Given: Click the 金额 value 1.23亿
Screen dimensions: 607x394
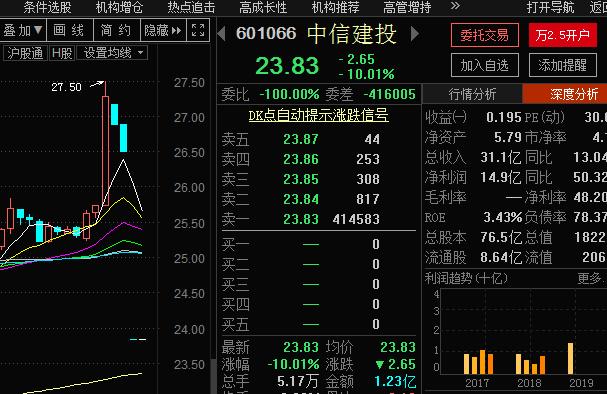Looking at the screenshot, I should click(395, 382).
